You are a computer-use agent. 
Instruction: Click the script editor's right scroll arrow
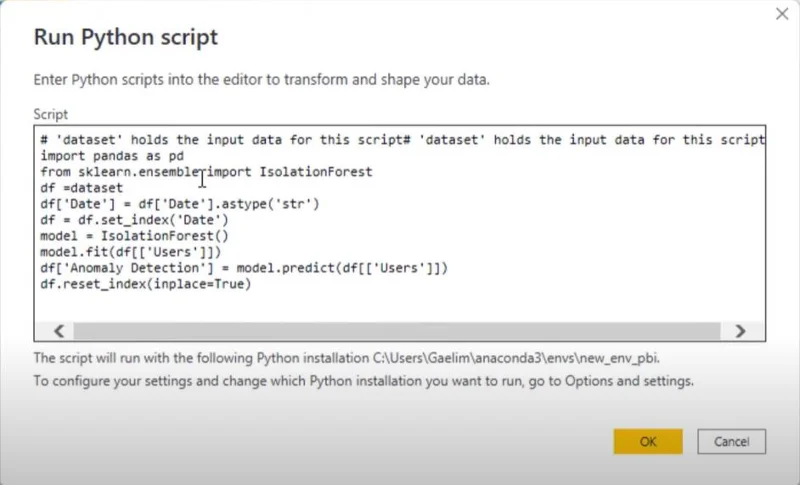click(x=740, y=331)
